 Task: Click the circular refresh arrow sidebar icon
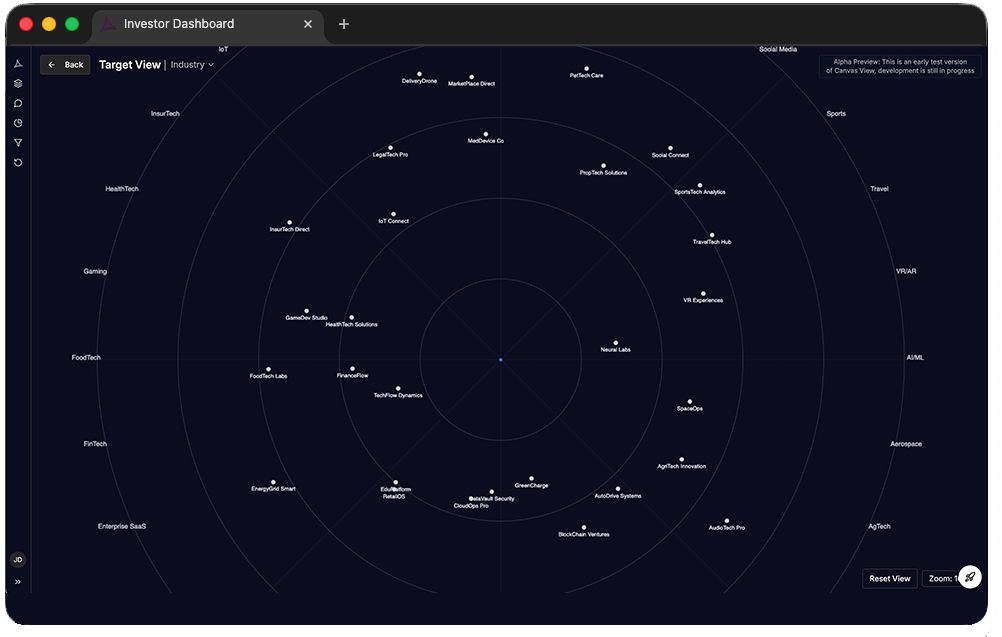[x=18, y=163]
